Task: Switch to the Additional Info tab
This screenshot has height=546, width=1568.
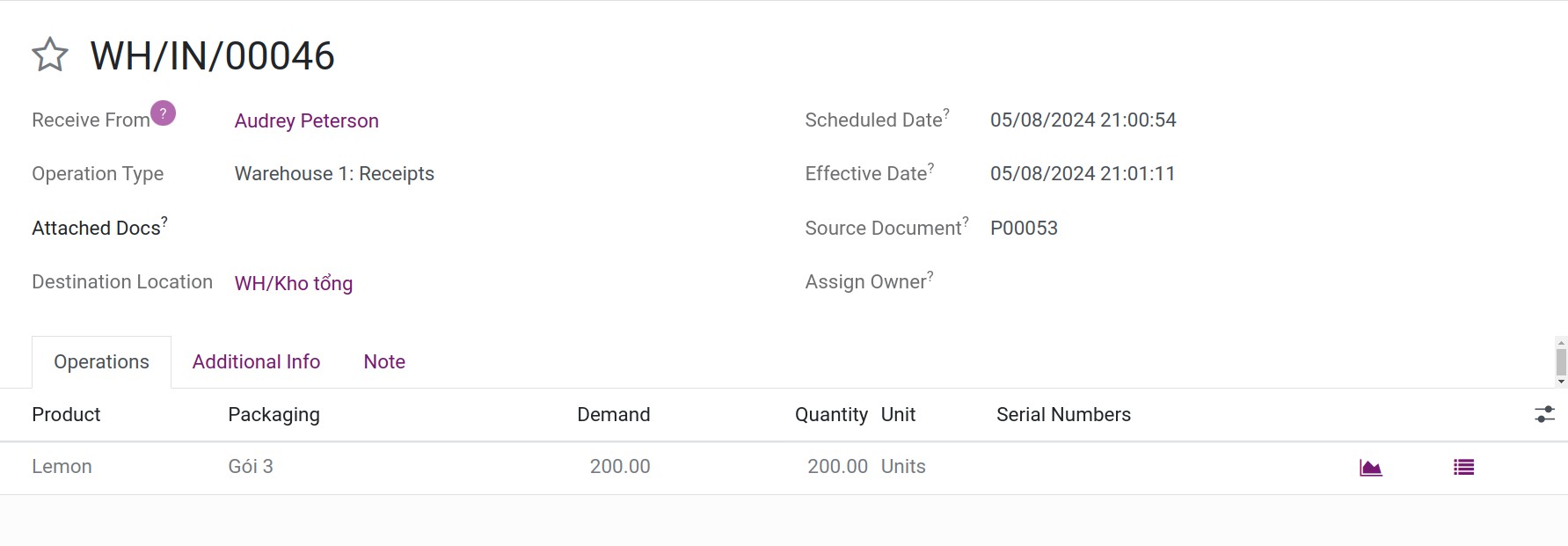Action: point(256,362)
